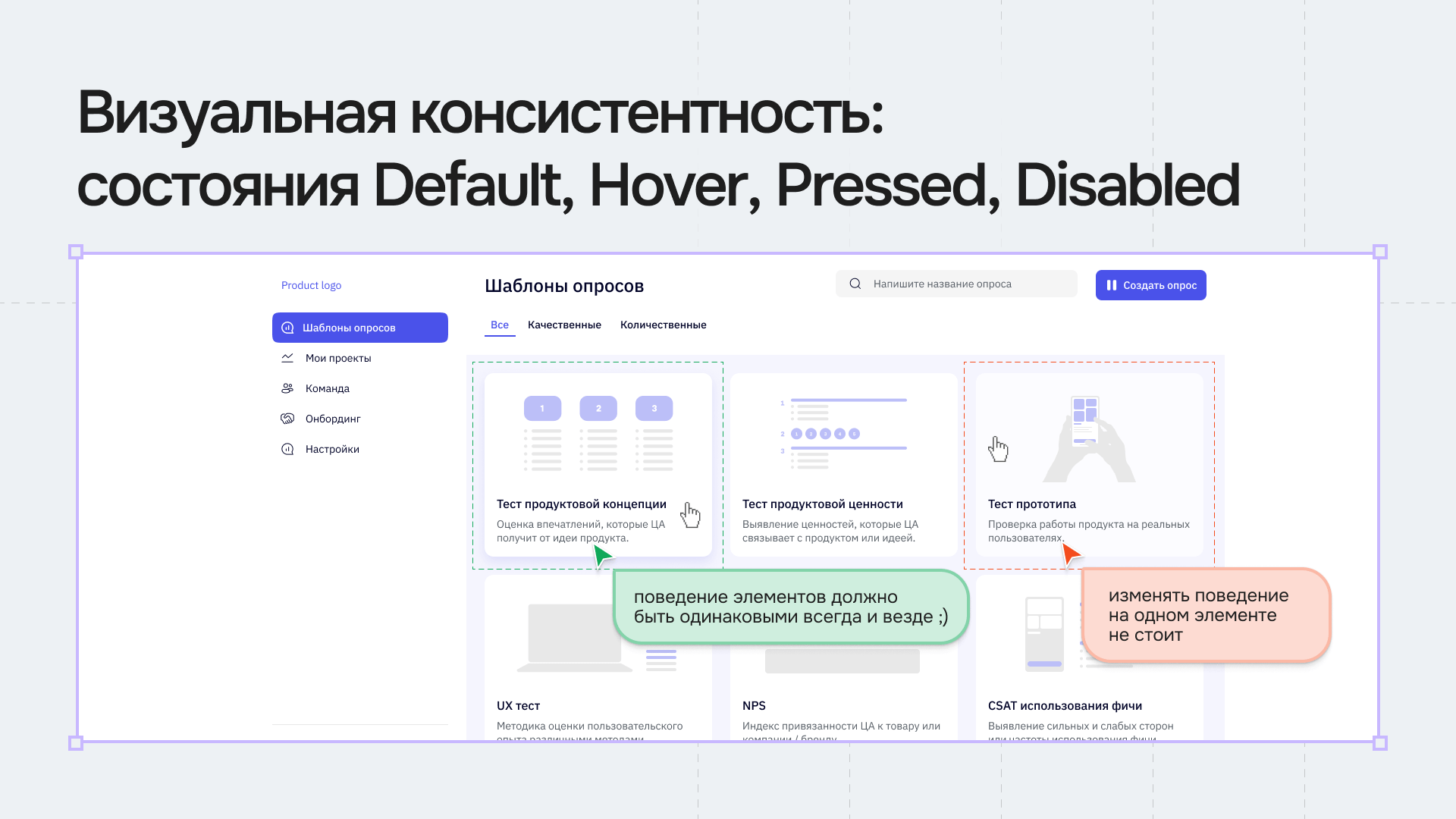
Task: Click the pause icon inside Создать опрос button
Action: 1112,285
